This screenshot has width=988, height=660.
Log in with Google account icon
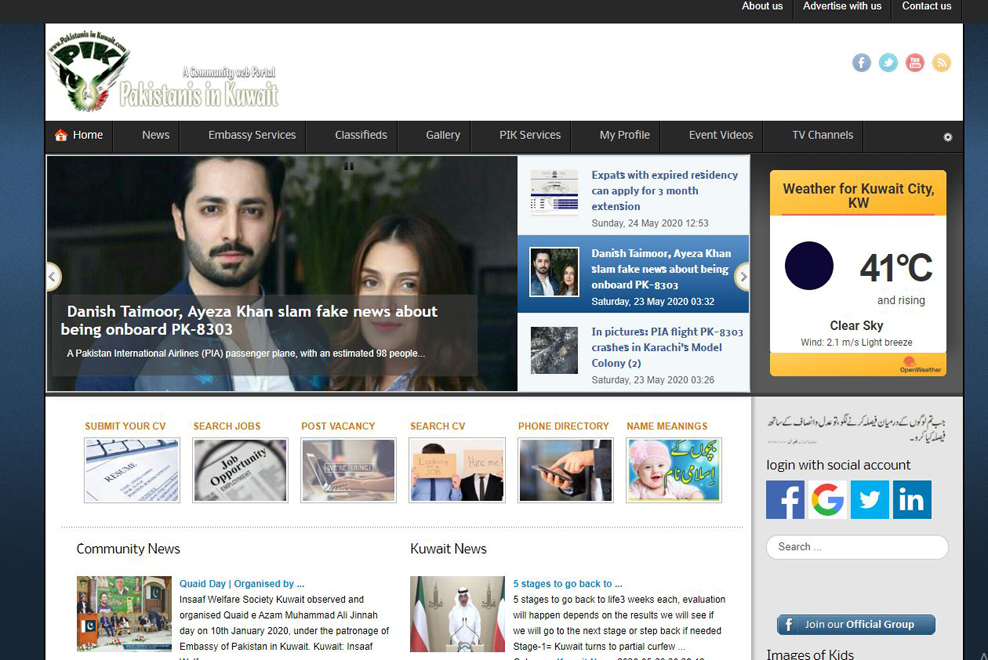click(827, 500)
